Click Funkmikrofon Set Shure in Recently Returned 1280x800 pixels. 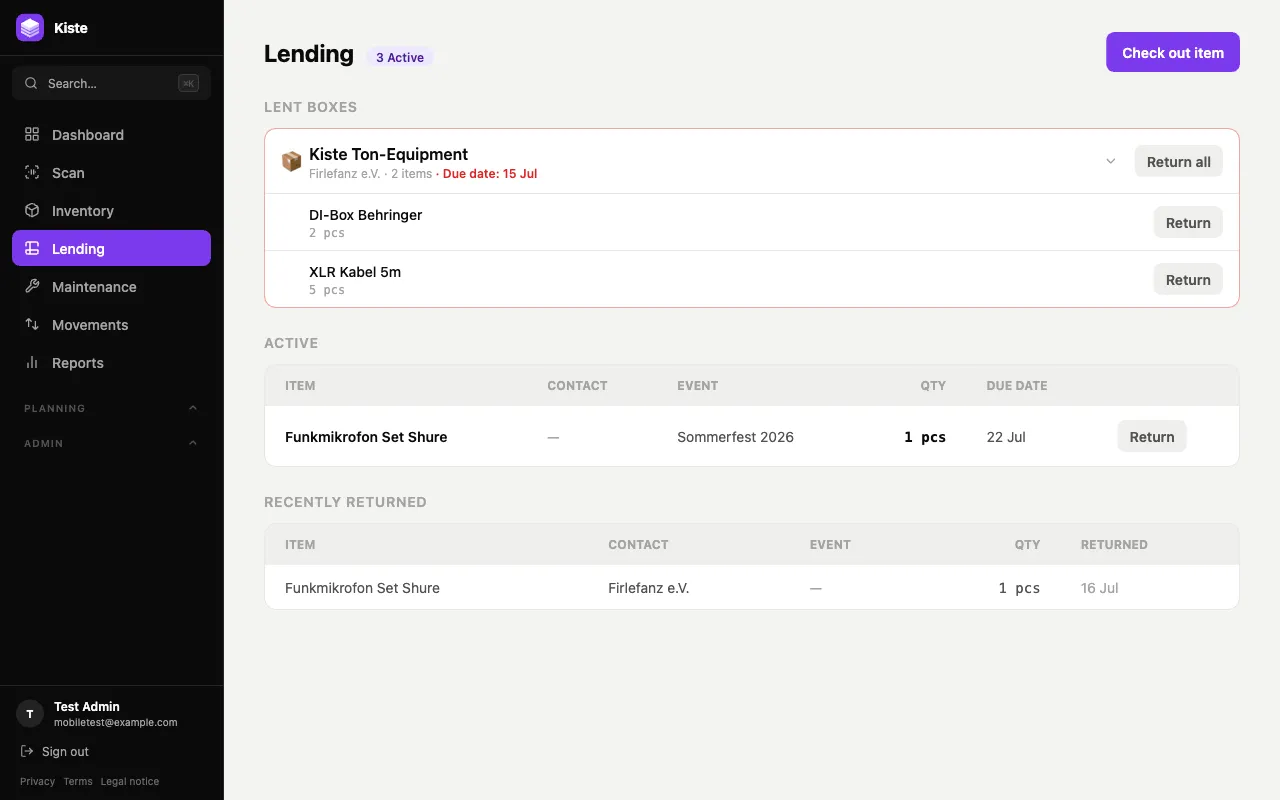click(x=362, y=587)
